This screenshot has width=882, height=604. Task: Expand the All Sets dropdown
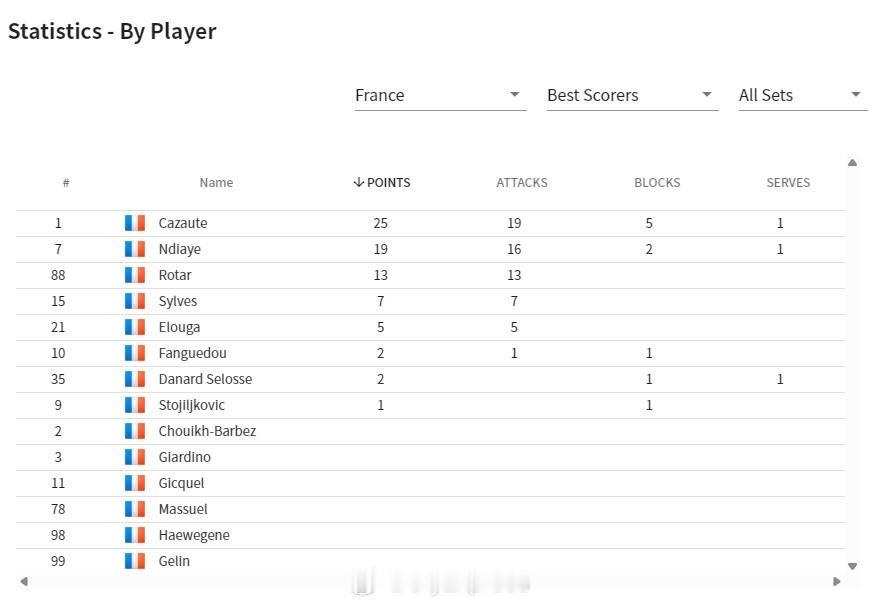pyautogui.click(x=803, y=95)
